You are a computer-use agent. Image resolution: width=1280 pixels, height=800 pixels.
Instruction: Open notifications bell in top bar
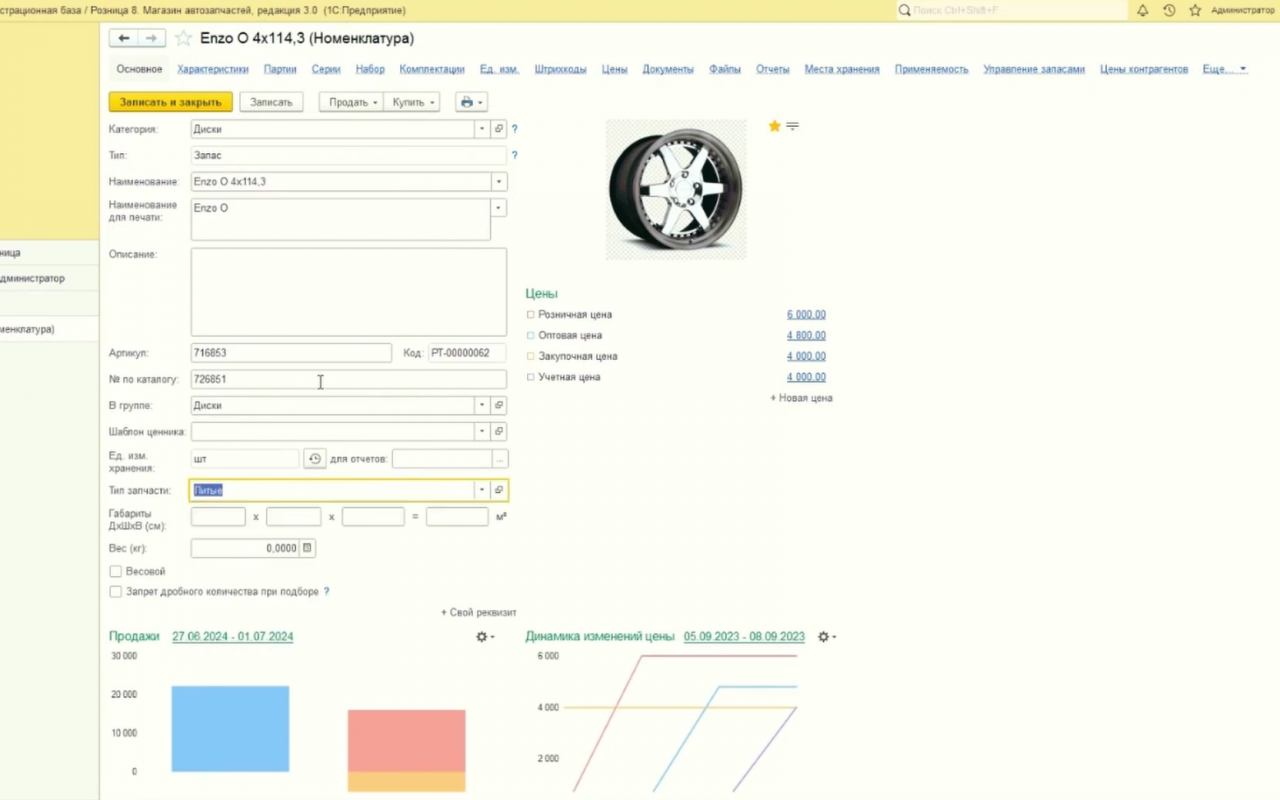pos(1143,10)
